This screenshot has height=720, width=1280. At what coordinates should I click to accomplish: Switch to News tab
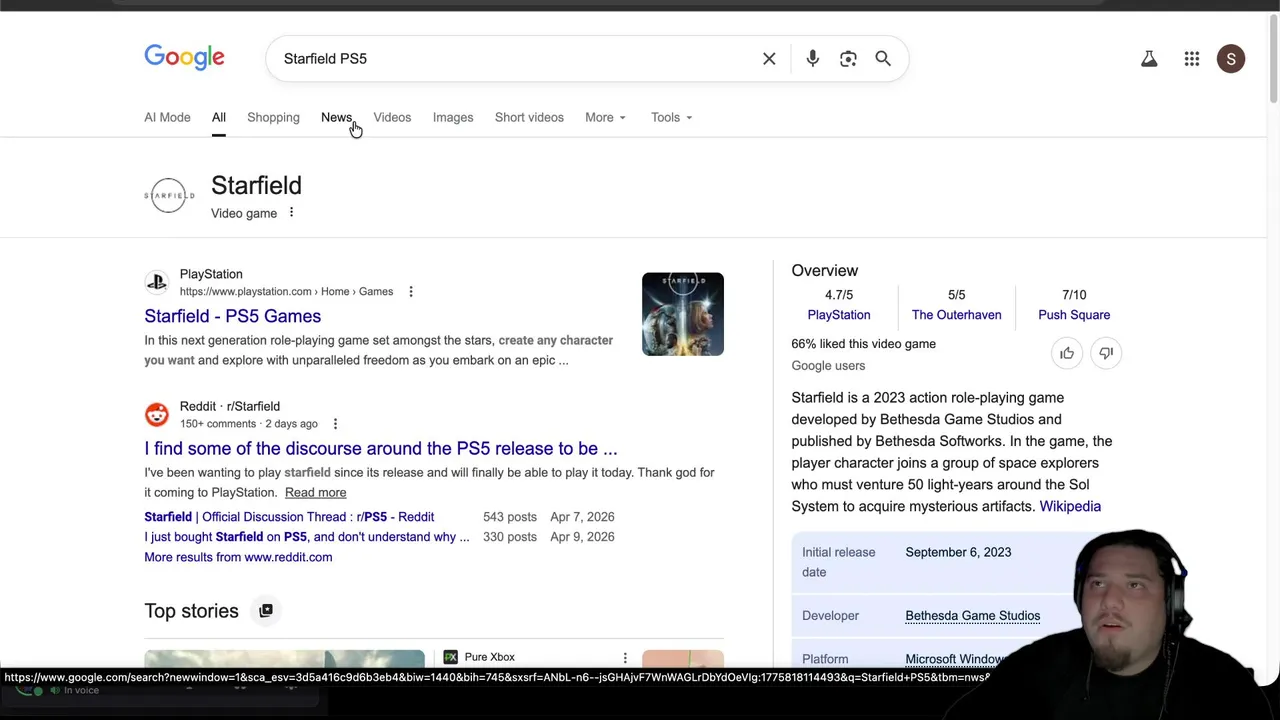click(x=336, y=117)
